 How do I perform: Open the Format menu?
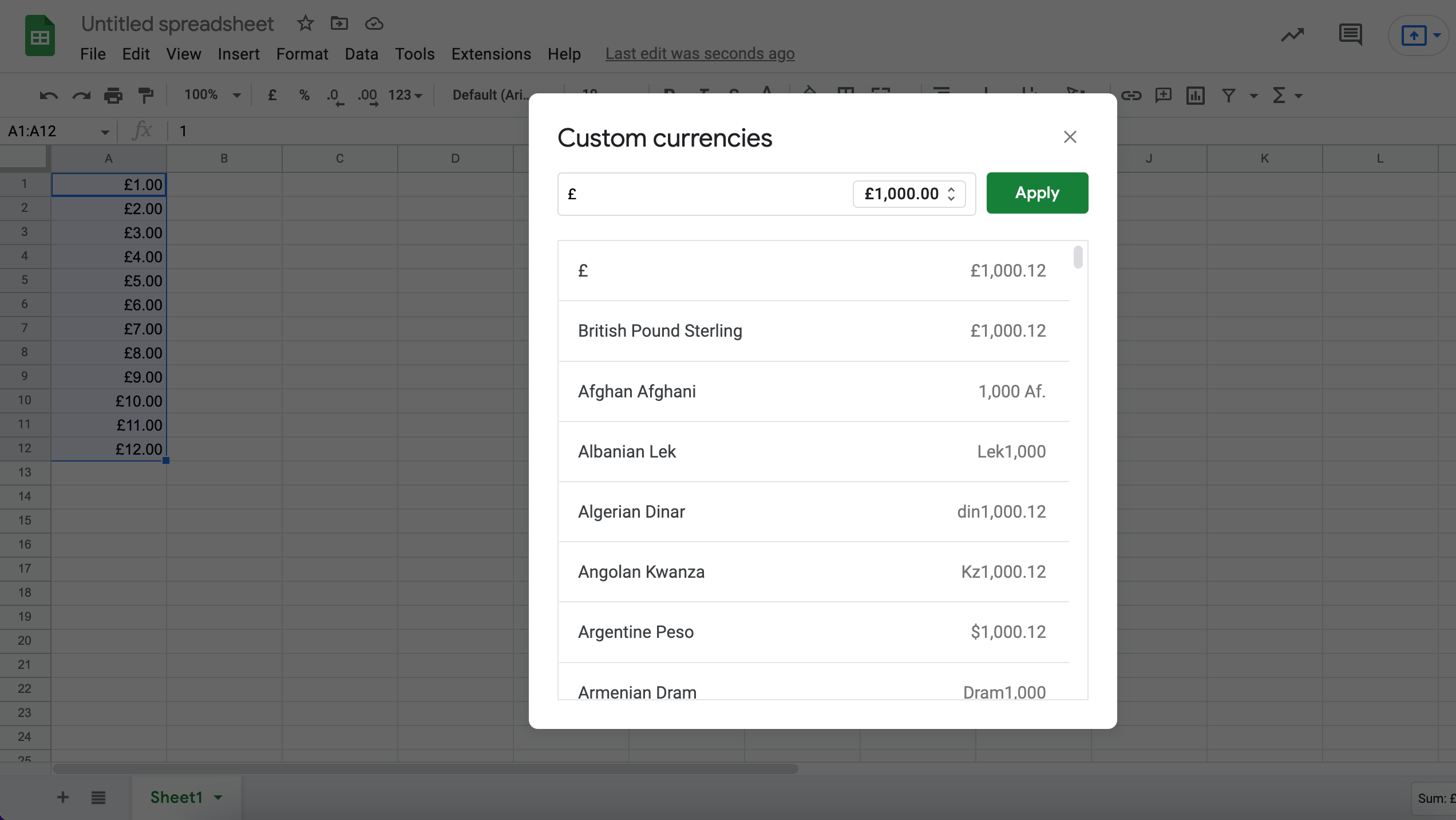point(302,53)
